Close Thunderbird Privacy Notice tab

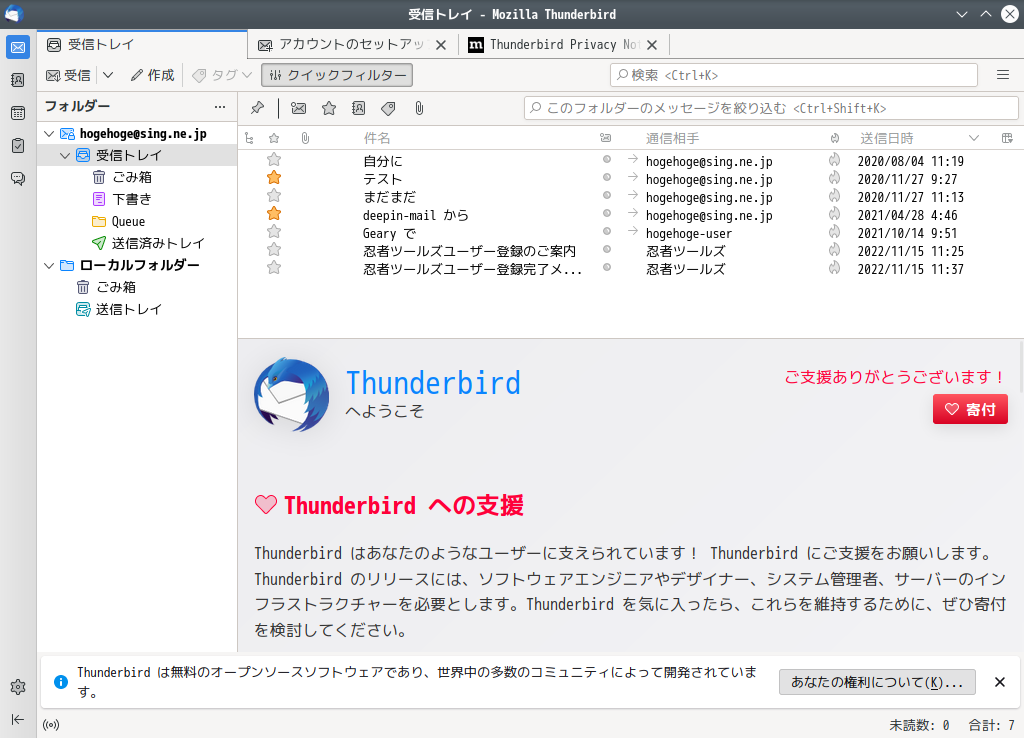[652, 45]
